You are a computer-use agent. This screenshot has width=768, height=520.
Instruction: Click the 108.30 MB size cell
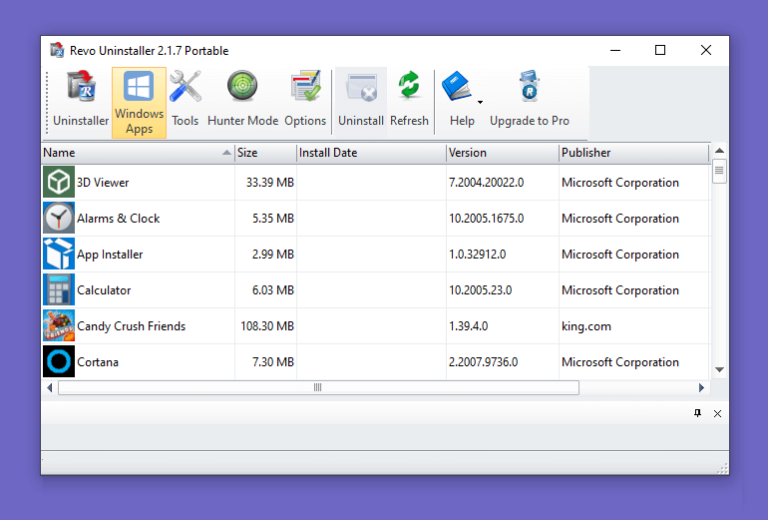click(x=267, y=326)
